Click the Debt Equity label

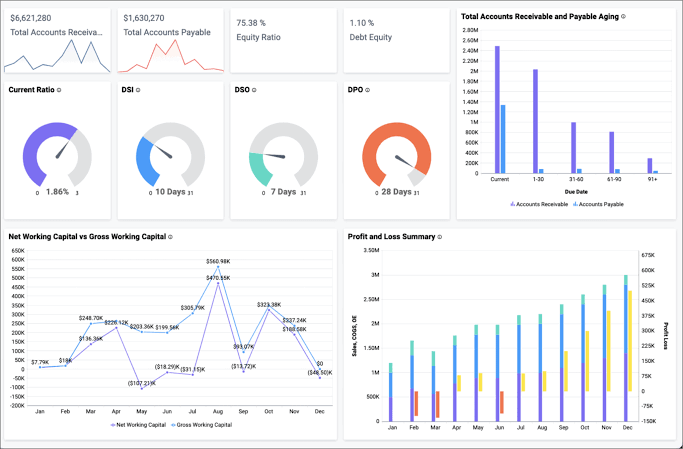pyautogui.click(x=371, y=37)
